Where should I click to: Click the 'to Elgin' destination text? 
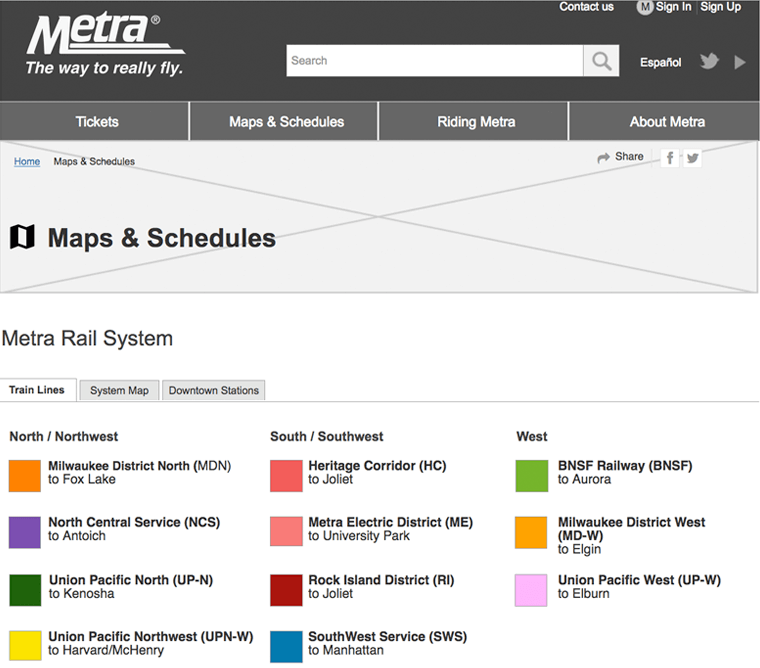(580, 549)
